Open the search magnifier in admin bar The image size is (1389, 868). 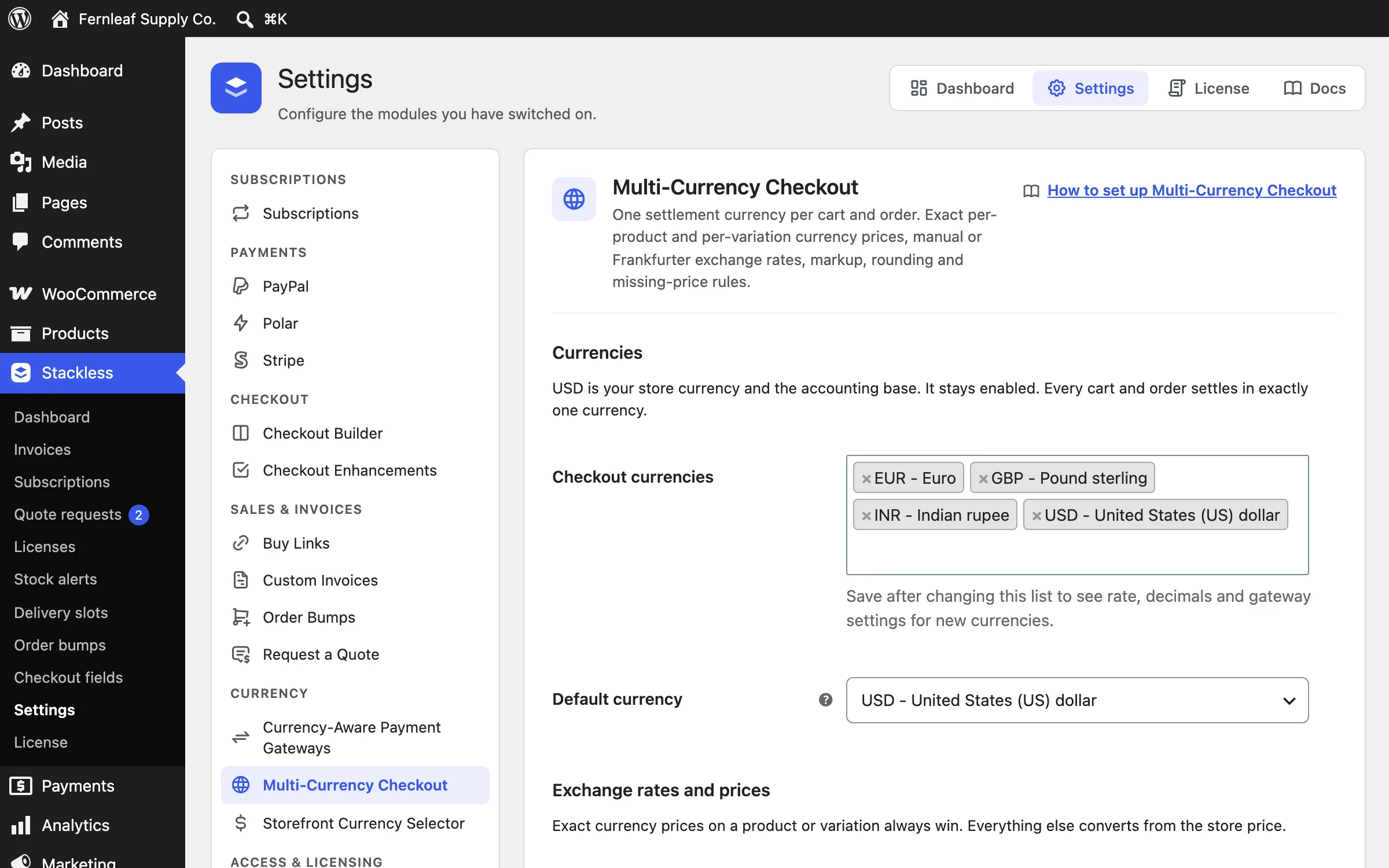244,19
